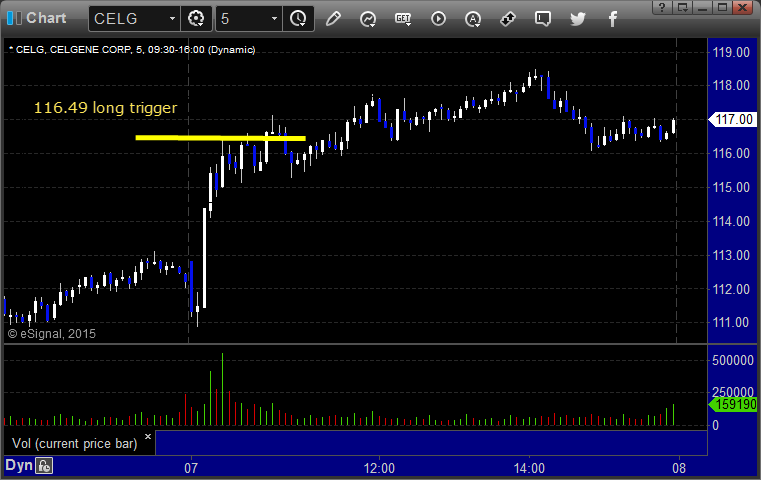
Task: Click the 117.00 current price marker
Action: tap(732, 119)
